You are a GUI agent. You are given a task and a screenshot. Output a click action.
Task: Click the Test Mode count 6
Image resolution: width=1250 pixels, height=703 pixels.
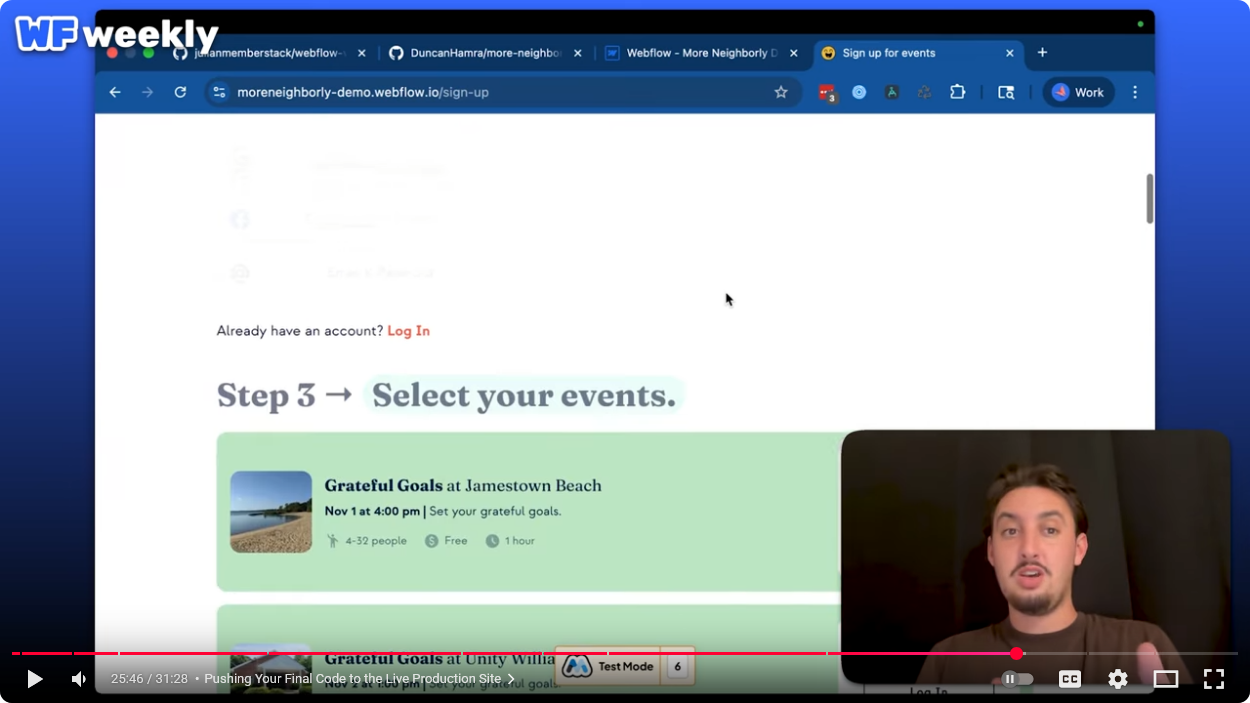coord(678,667)
